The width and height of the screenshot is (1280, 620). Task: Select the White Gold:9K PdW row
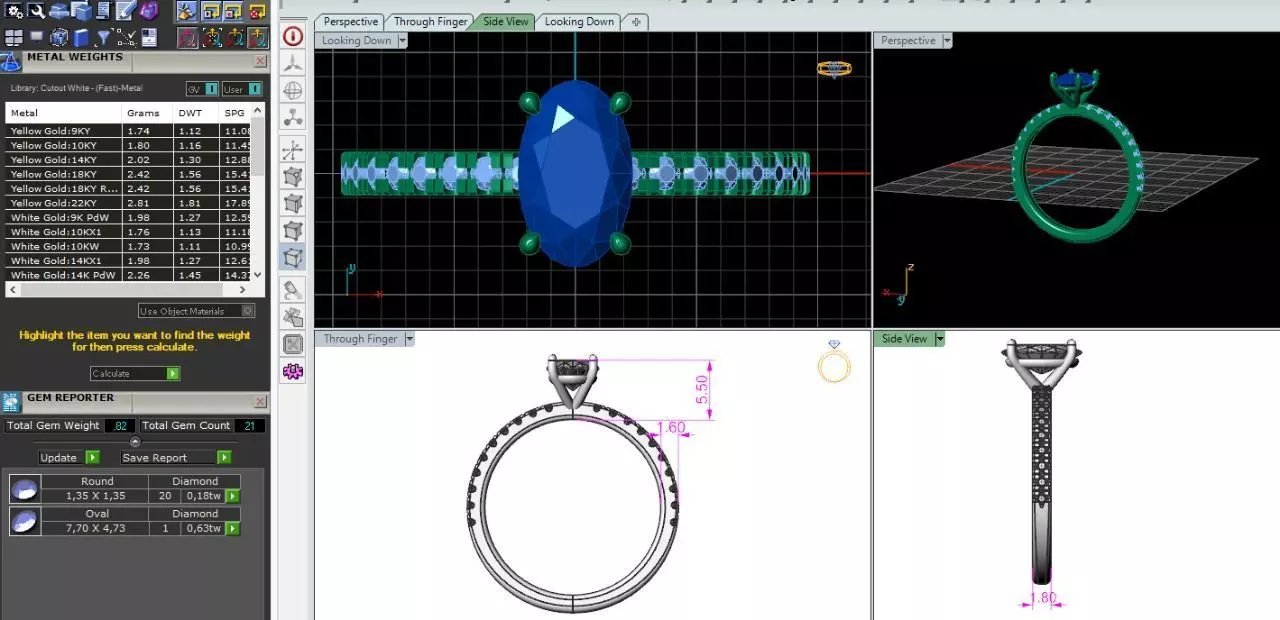[x=128, y=217]
